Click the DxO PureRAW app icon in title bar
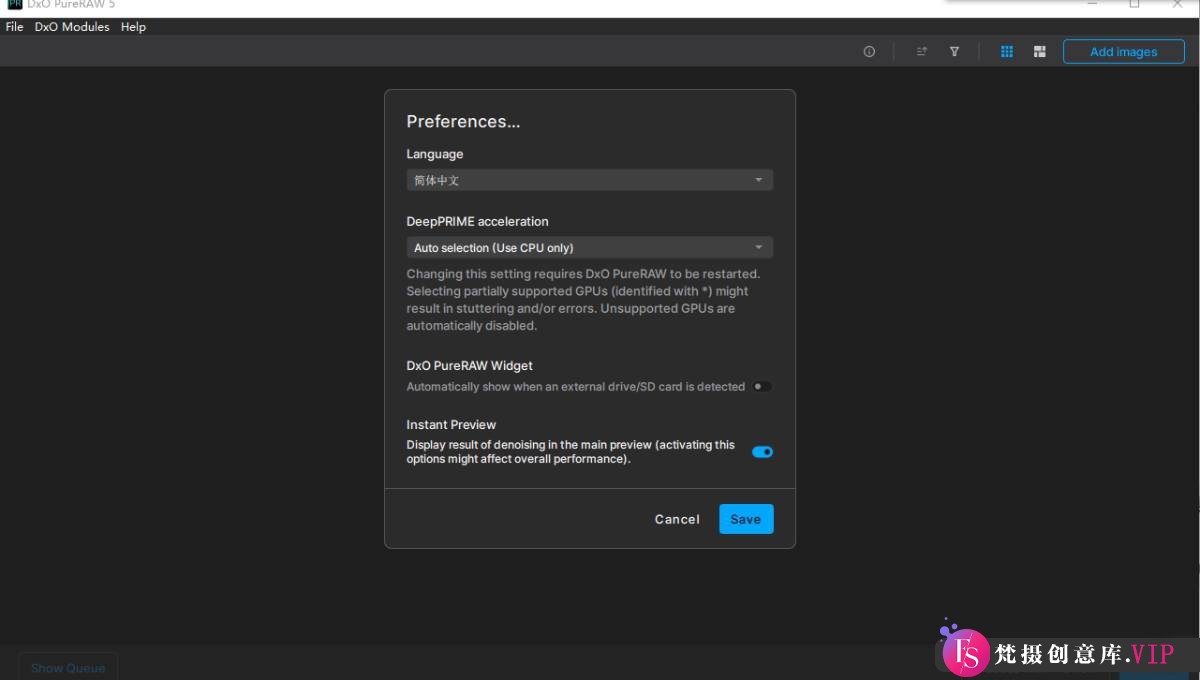 tap(15, 4)
